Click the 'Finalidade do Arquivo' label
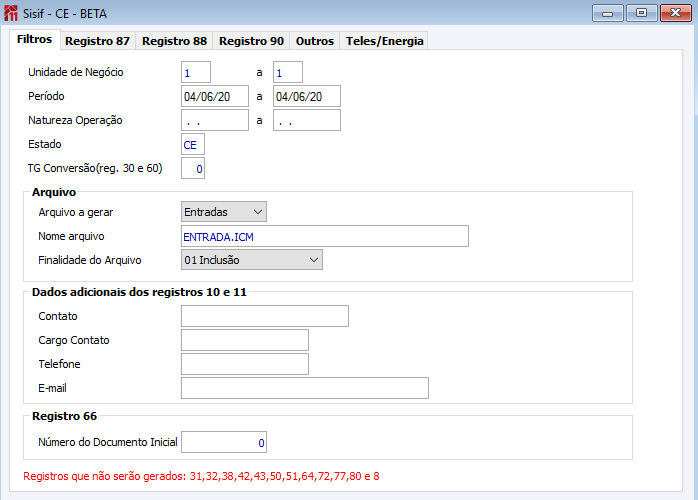 pyautogui.click(x=90, y=260)
